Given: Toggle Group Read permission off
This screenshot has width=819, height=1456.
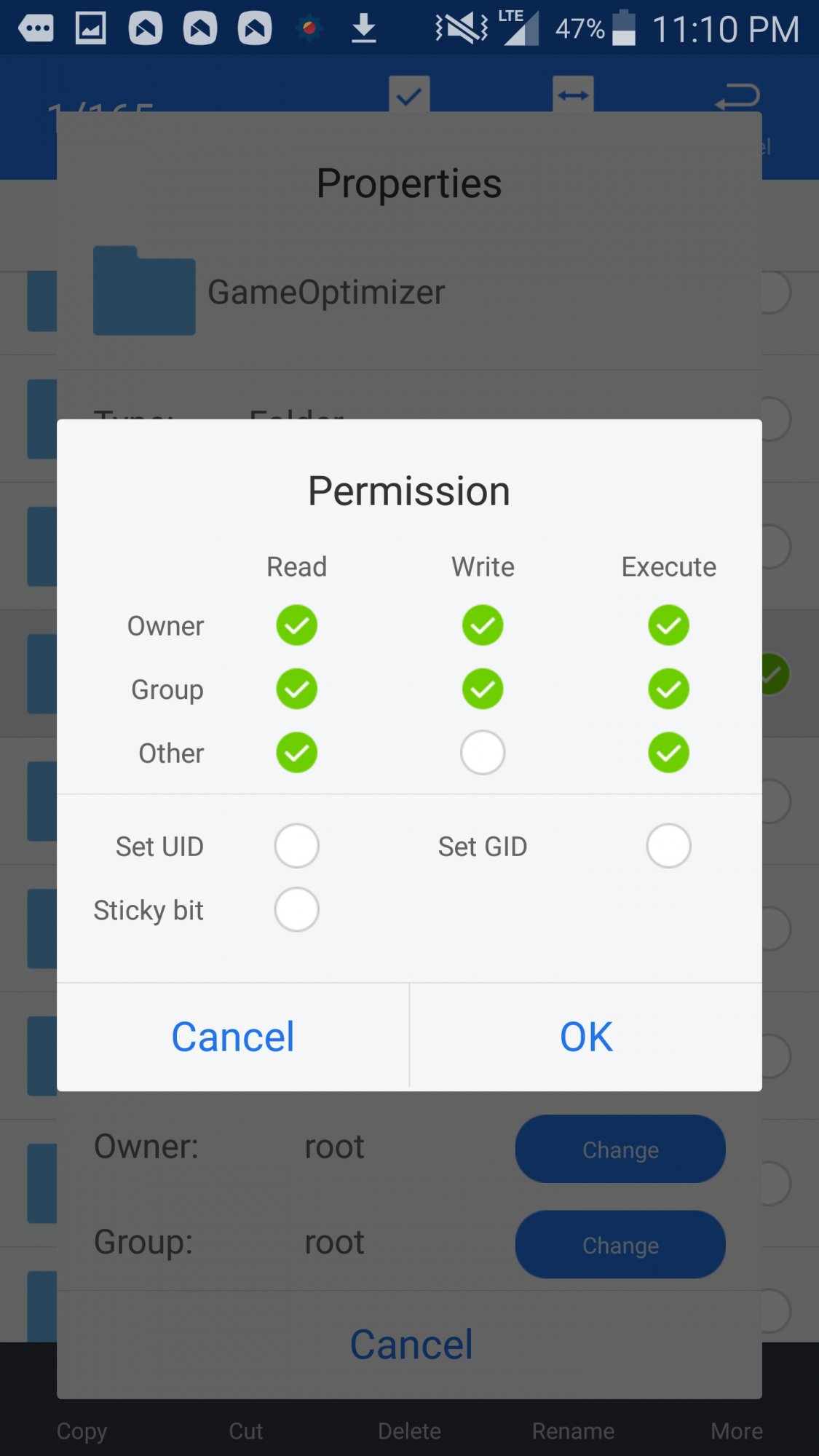Looking at the screenshot, I should pos(296,689).
